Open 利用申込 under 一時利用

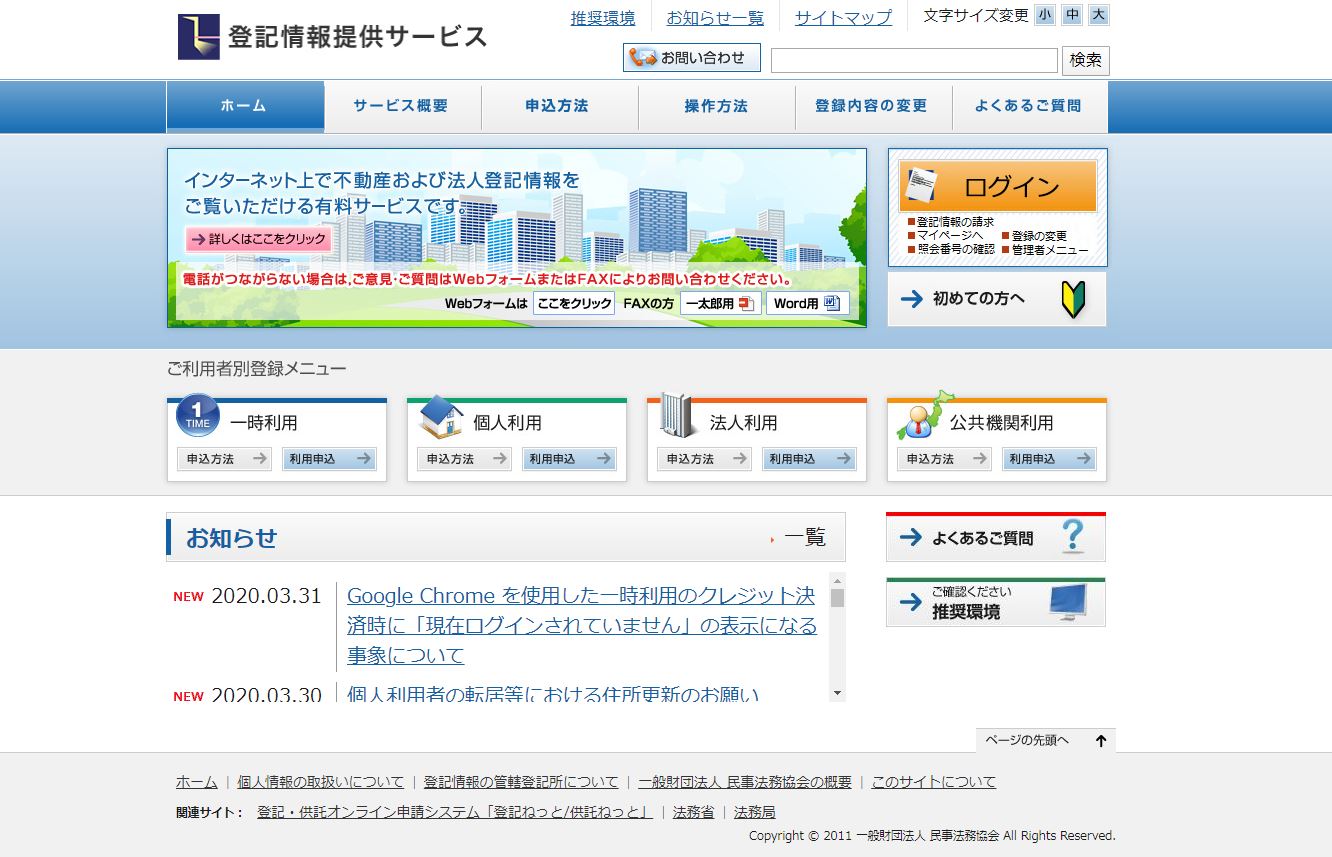point(329,459)
